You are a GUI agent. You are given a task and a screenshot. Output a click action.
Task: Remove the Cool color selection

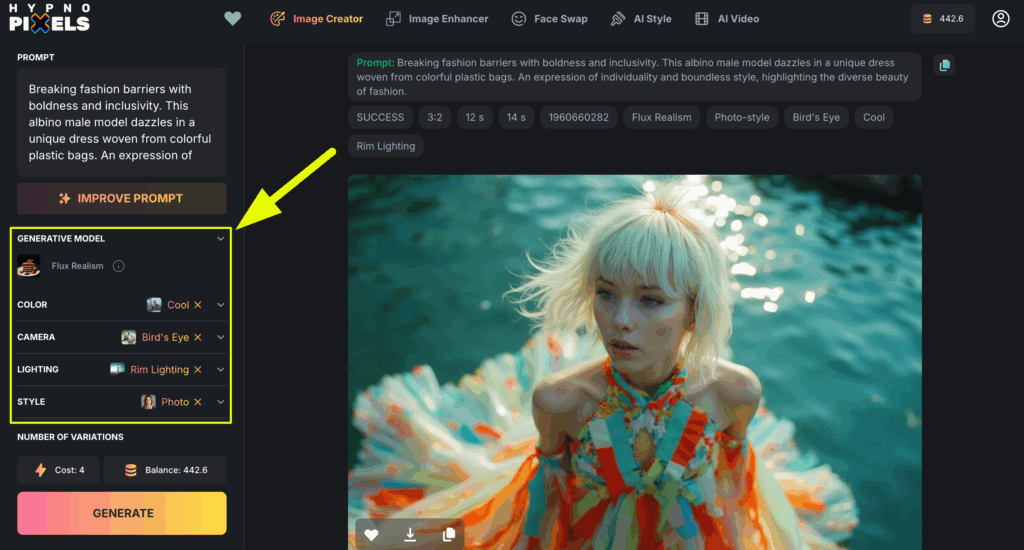[198, 305]
